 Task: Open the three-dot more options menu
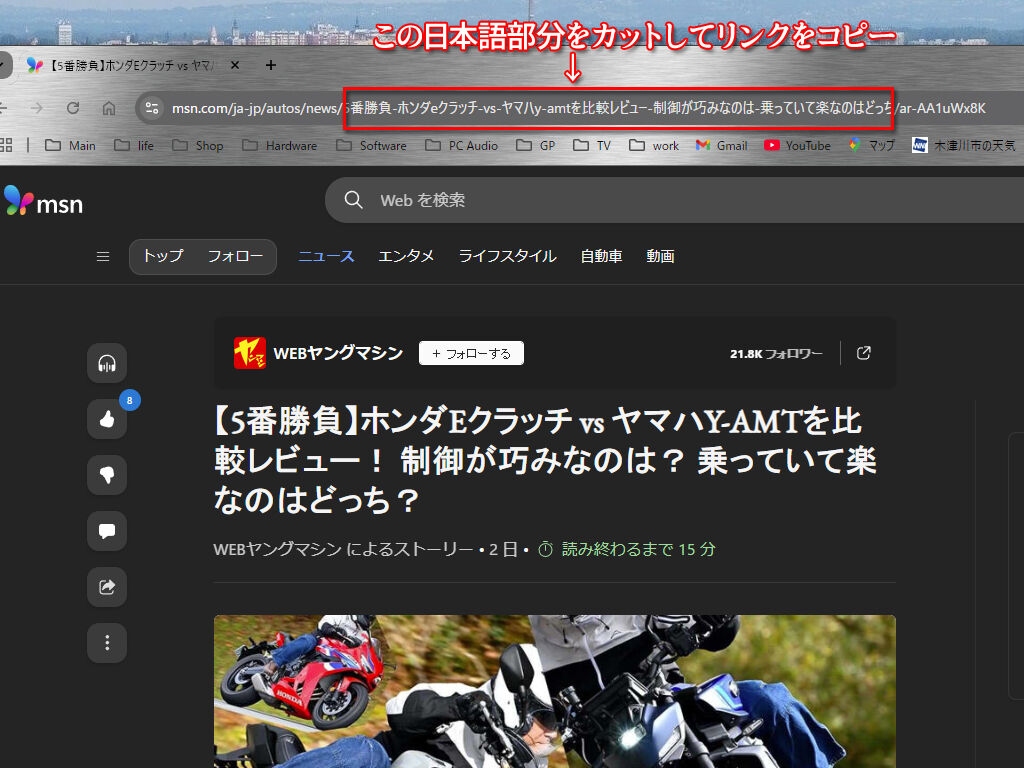(x=107, y=643)
